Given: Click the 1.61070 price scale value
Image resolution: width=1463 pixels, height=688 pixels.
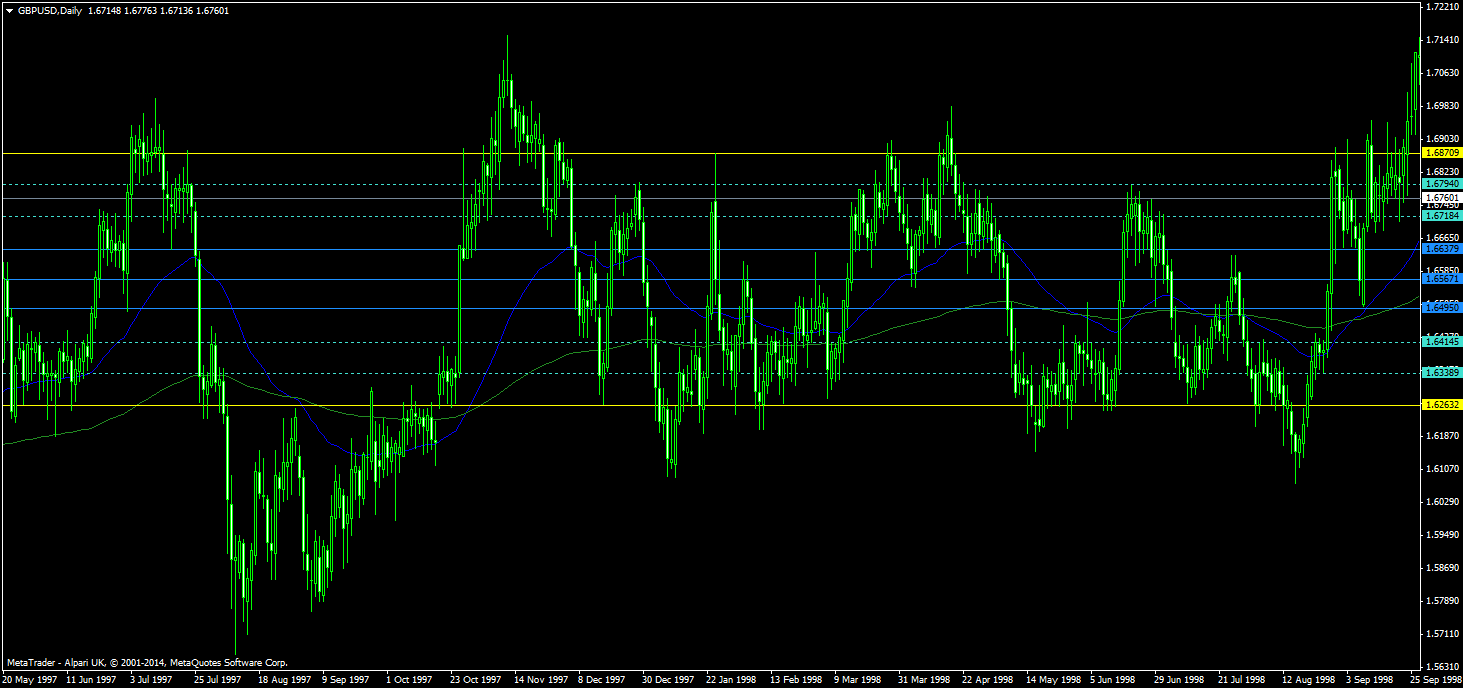Looking at the screenshot, I should click(x=1442, y=469).
